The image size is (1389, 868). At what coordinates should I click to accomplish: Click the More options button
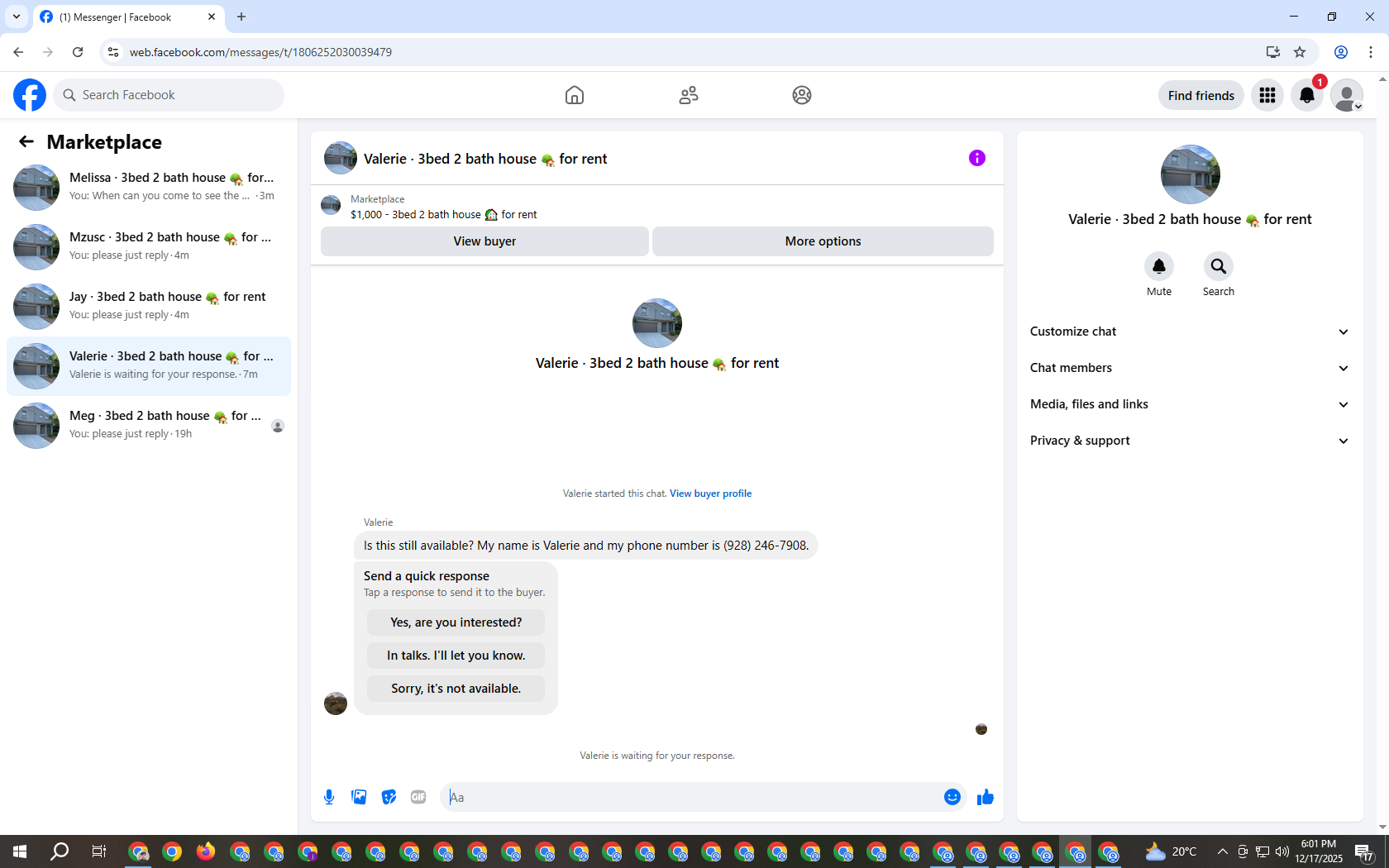click(823, 241)
